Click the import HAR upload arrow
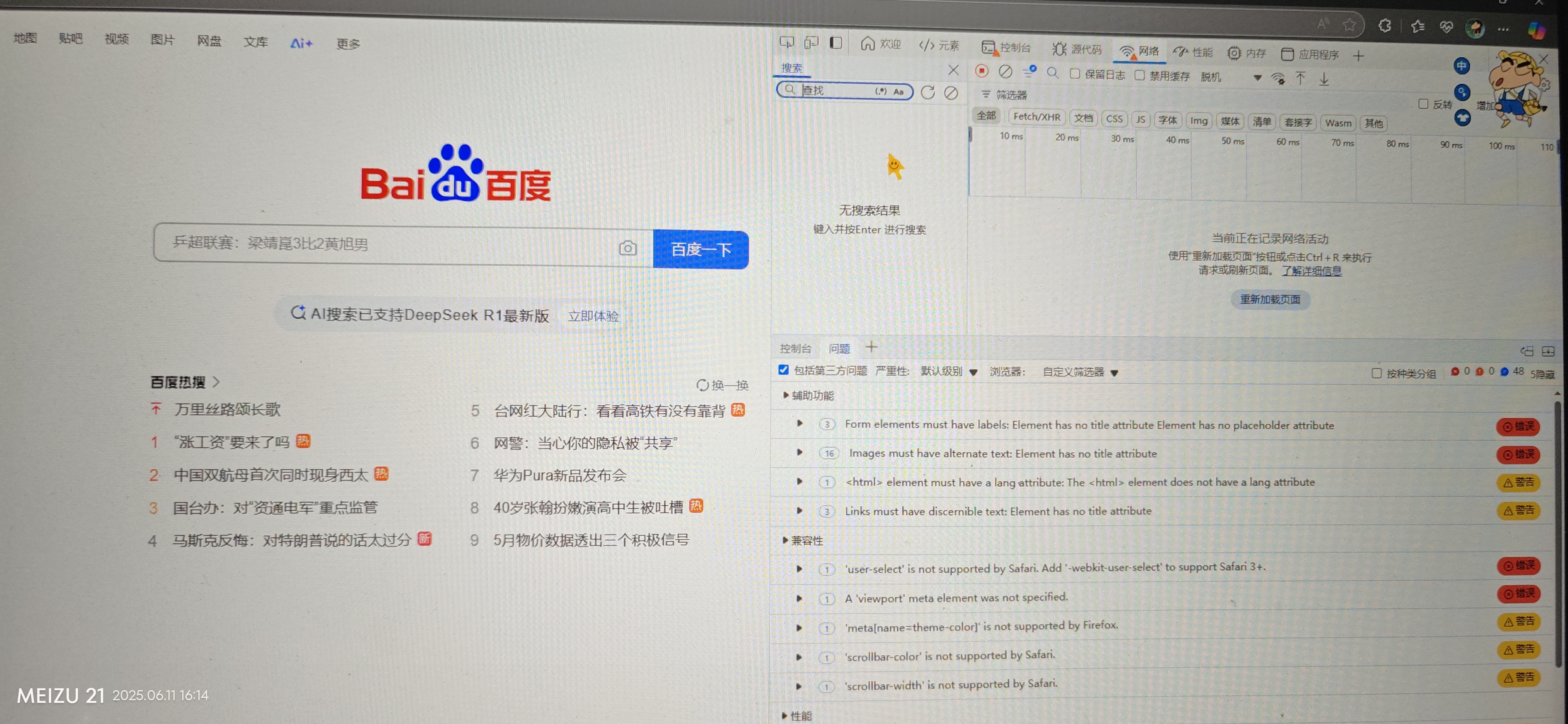The image size is (1568, 724). [x=1300, y=78]
